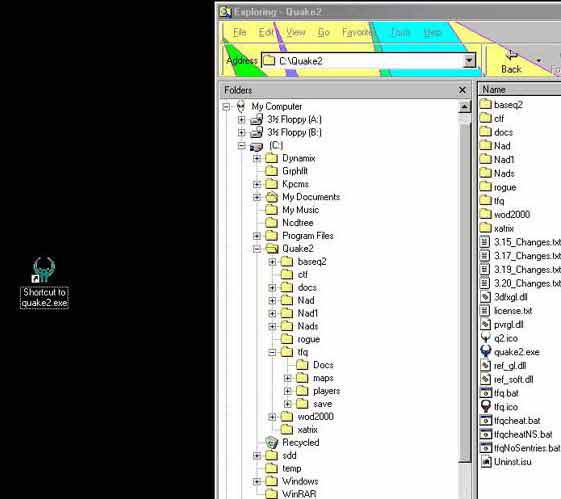Open the Help menu
561x499 pixels.
(433, 33)
